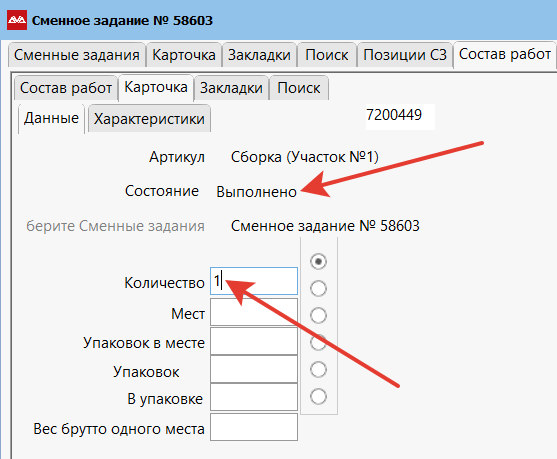
Task: Open the inner Состав работ tab
Action: coord(66,88)
